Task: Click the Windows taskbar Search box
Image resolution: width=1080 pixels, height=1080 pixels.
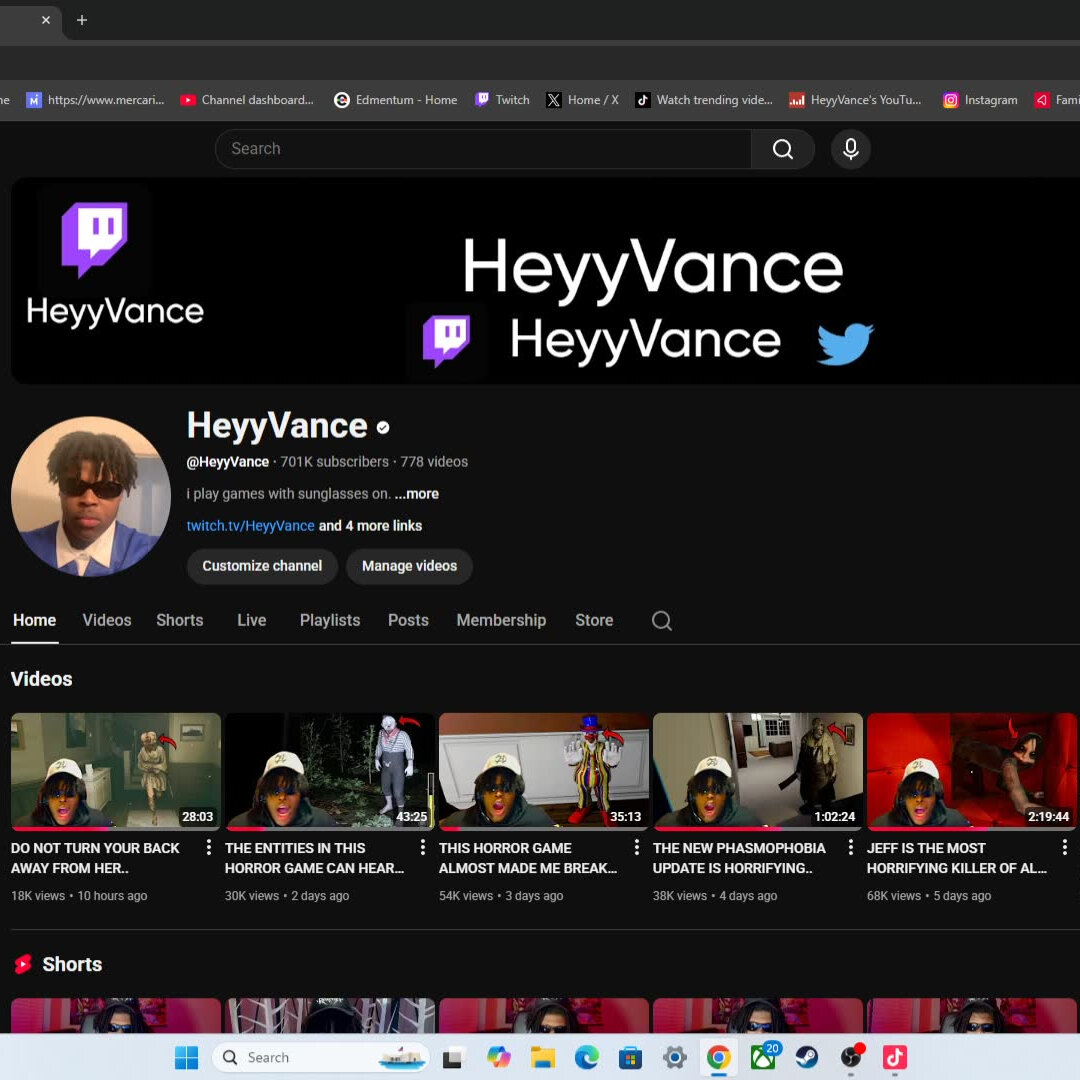Action: coord(321,1057)
